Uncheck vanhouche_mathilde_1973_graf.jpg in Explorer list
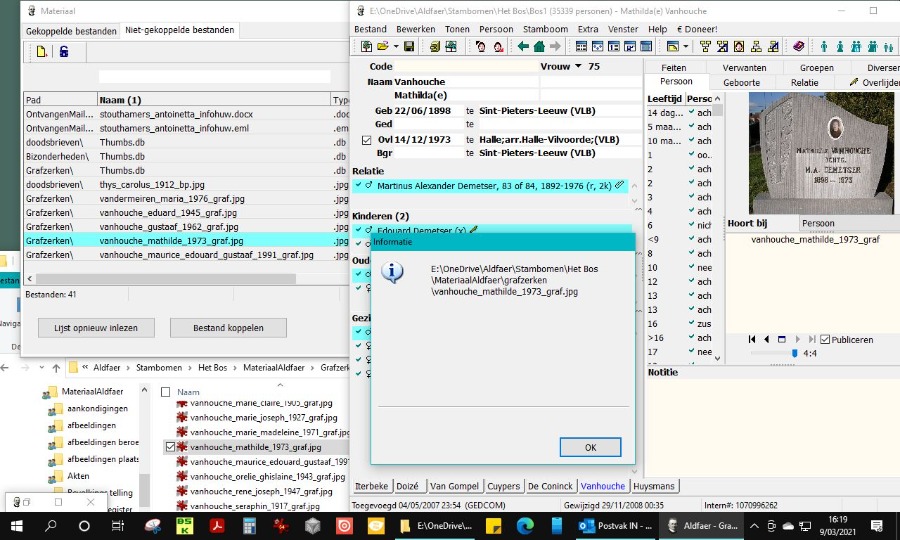Image resolution: width=900 pixels, height=540 pixels. [x=169, y=447]
